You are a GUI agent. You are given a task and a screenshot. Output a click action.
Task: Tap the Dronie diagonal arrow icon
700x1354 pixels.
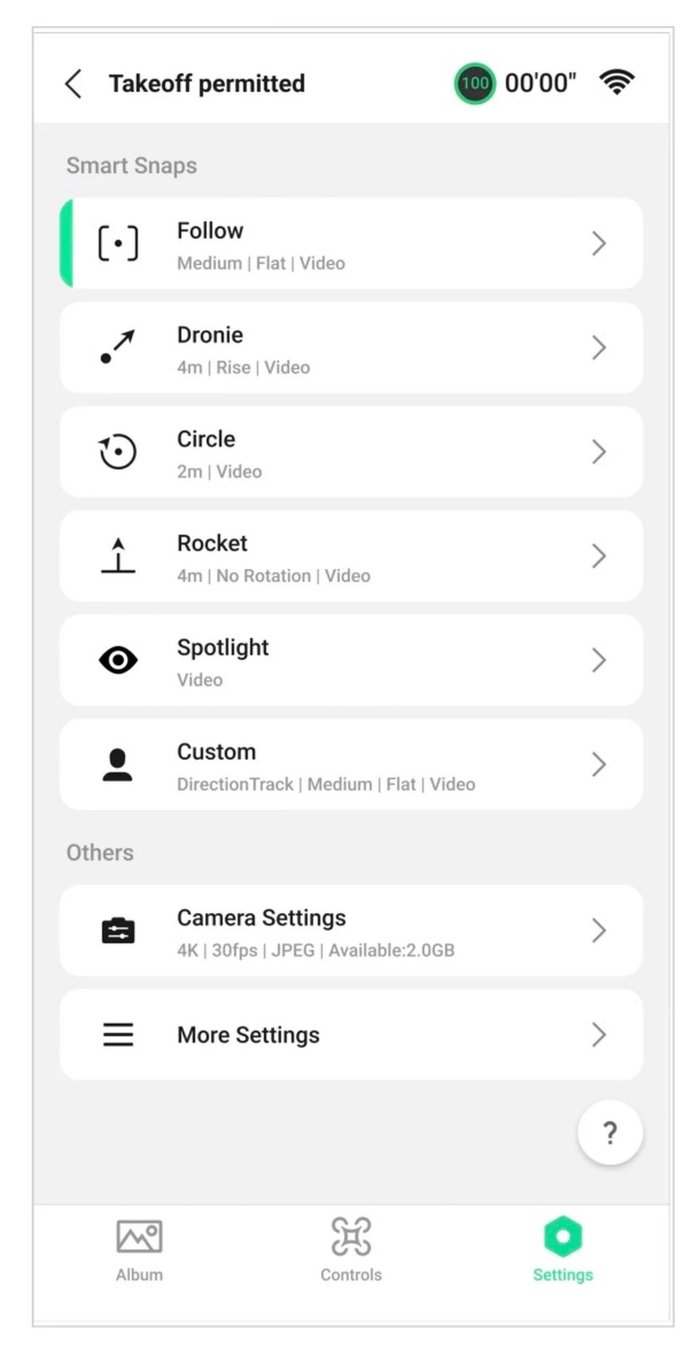118,347
